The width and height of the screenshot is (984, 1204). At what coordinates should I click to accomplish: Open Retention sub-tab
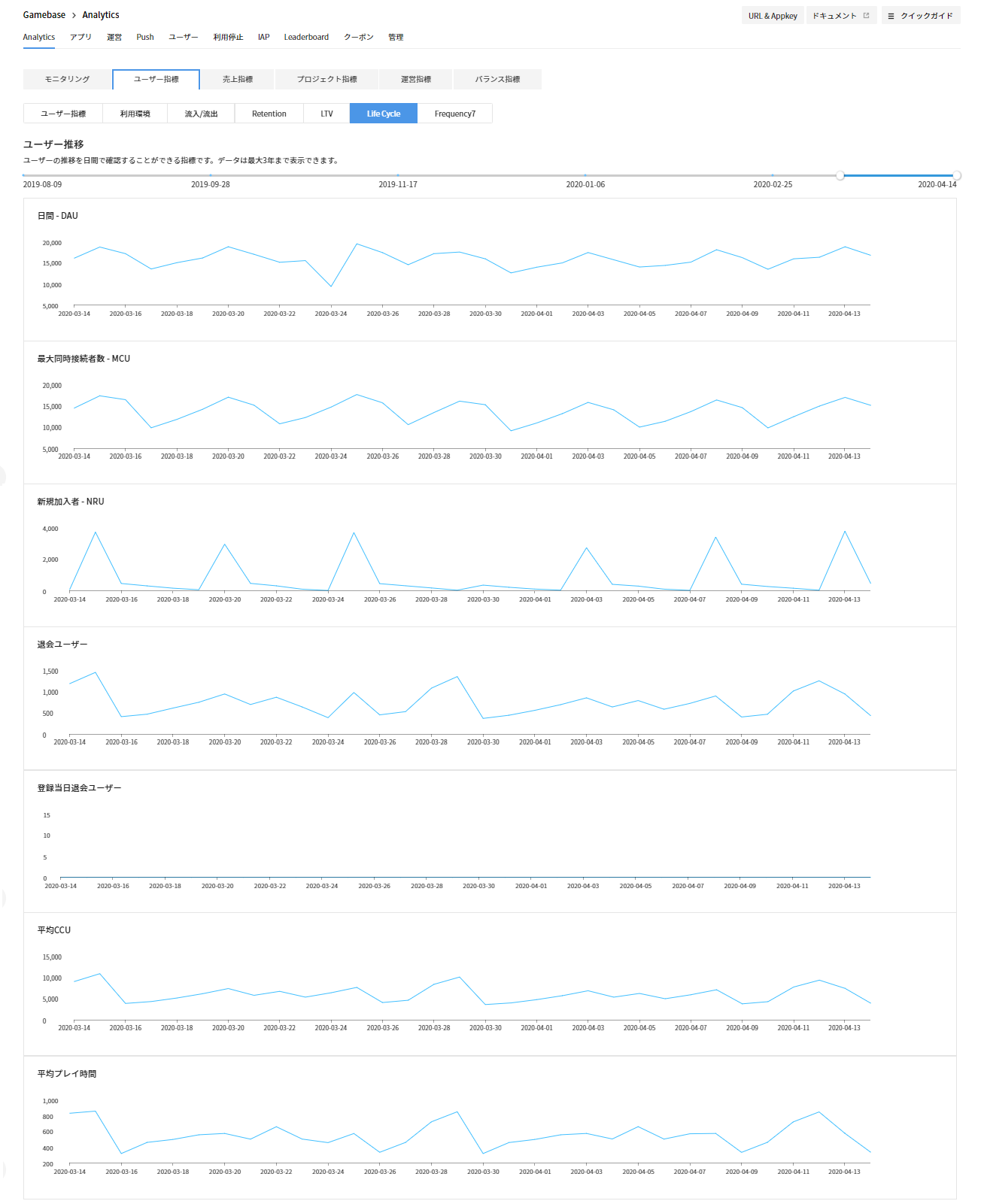pyautogui.click(x=269, y=114)
